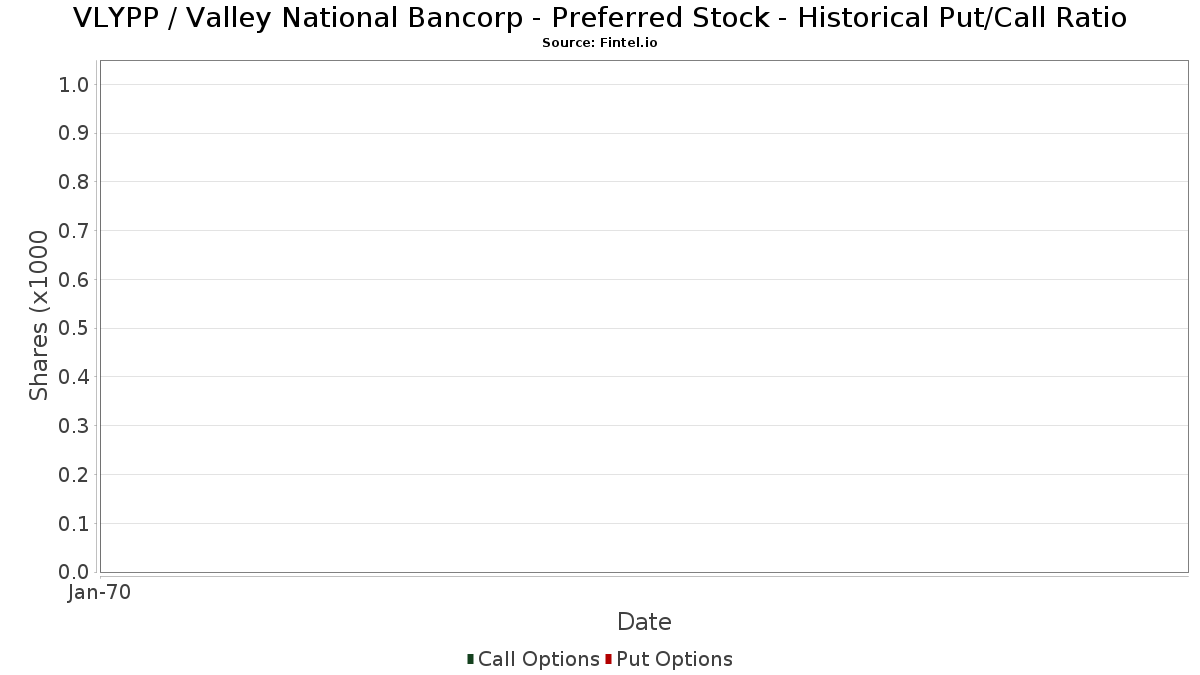
Task: Click the 0.1 y-axis tick label
Action: [x=74, y=524]
